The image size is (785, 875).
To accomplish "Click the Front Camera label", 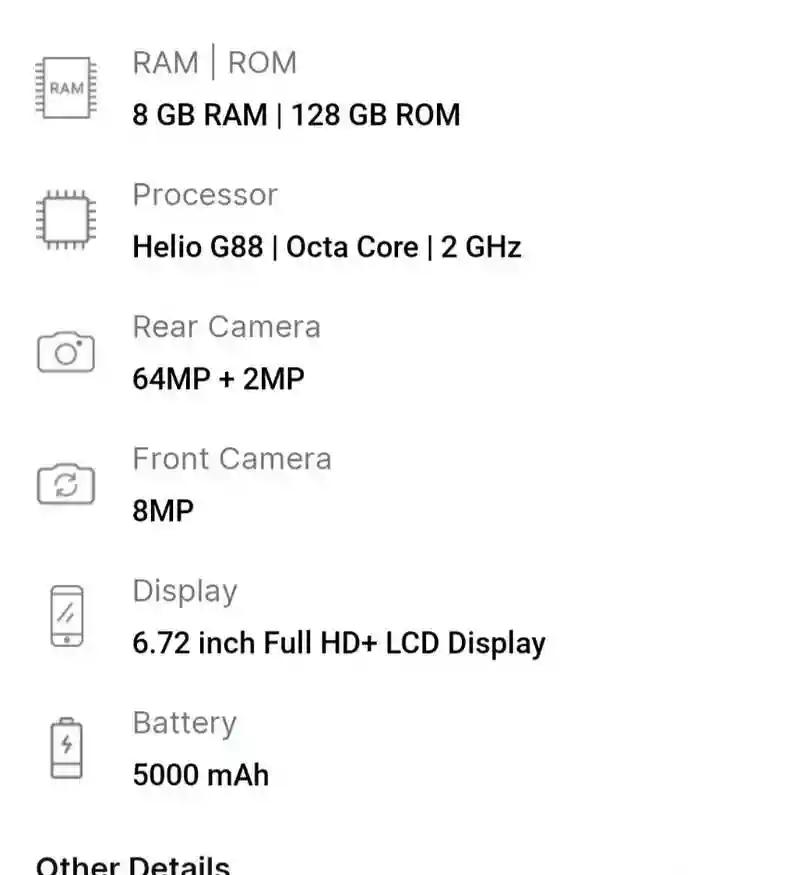I will [x=232, y=459].
